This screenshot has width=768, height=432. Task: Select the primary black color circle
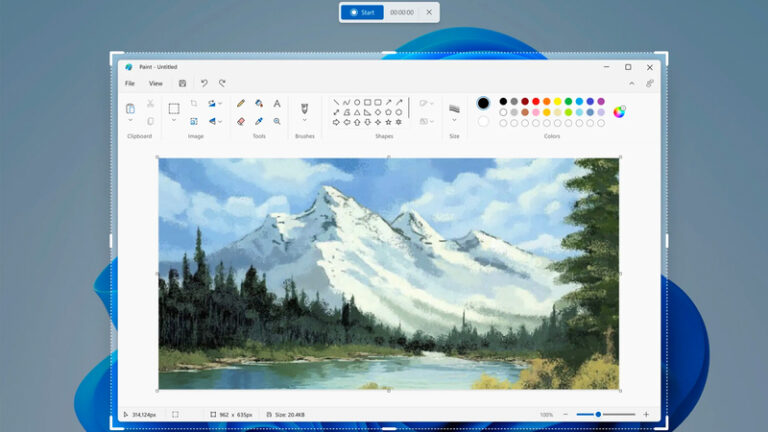pos(484,102)
